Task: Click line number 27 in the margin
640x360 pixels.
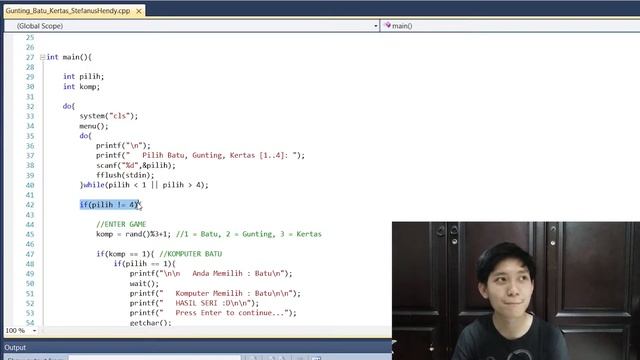Action: [30, 57]
